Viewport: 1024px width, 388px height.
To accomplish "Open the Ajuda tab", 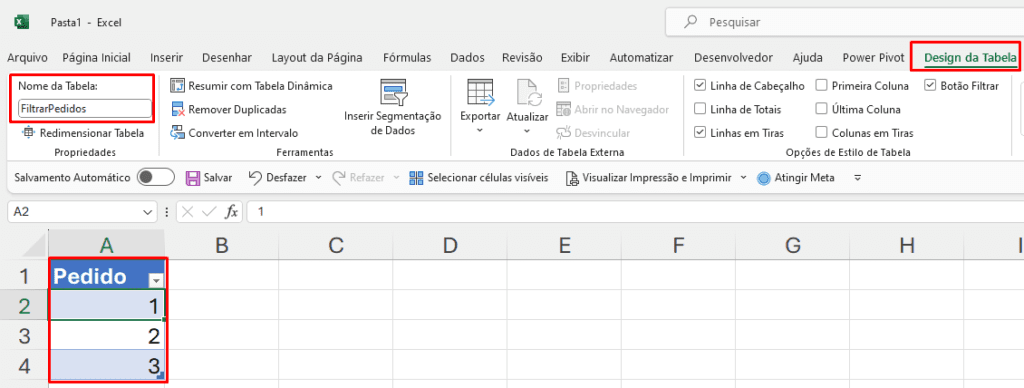I will (x=807, y=57).
